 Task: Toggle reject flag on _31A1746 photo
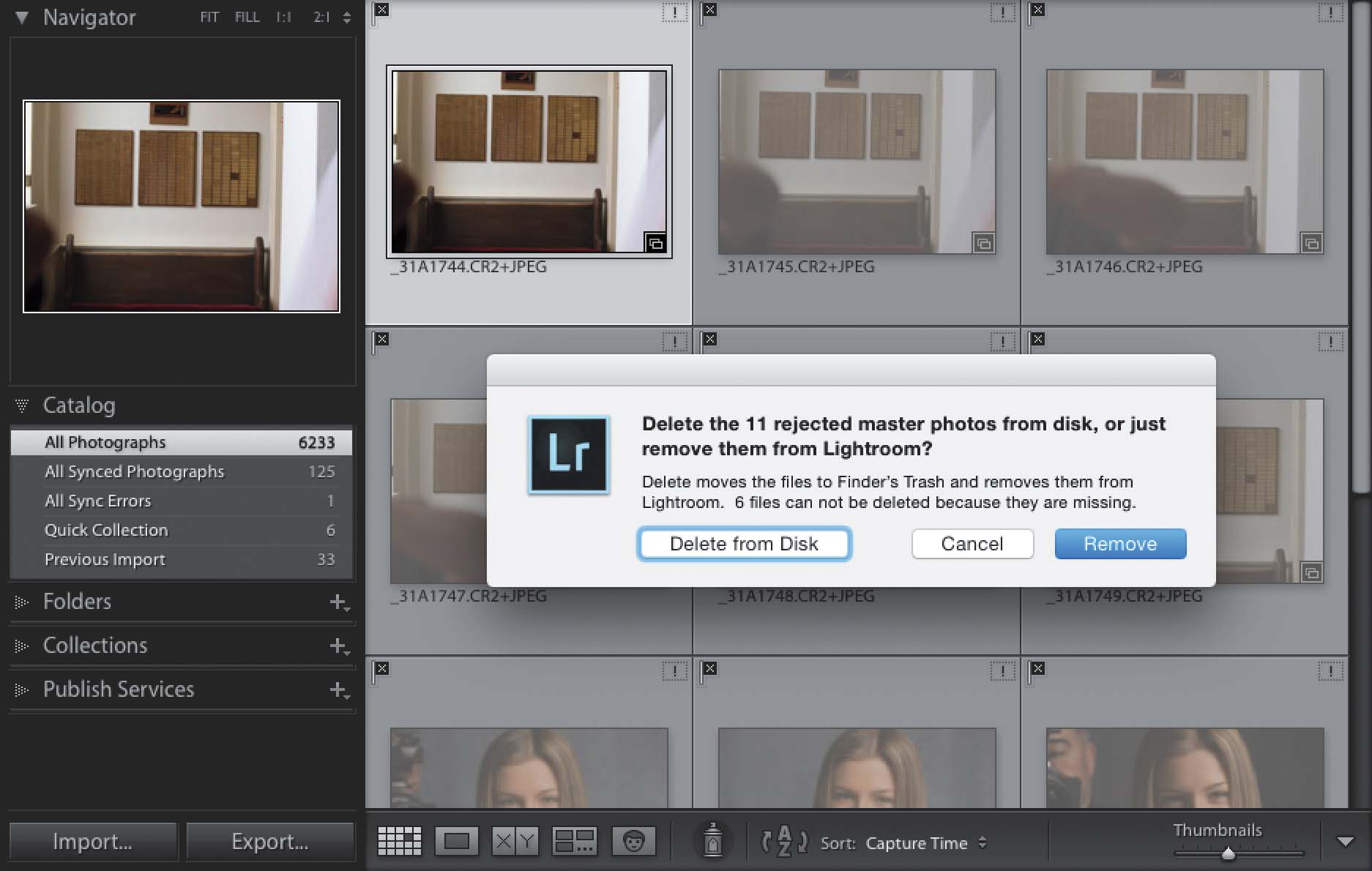coord(1037,12)
